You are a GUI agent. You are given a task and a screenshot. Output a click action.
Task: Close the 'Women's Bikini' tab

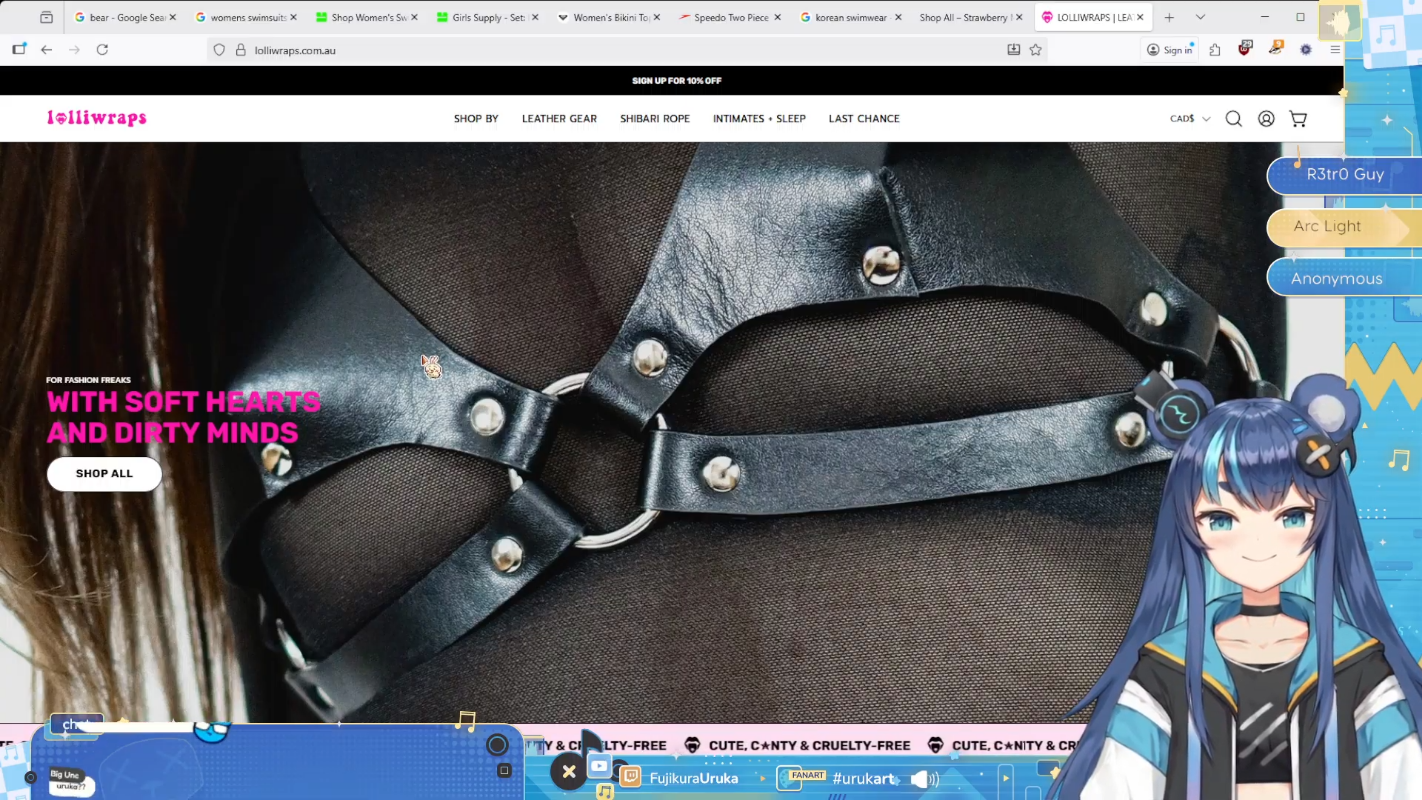coord(656,17)
